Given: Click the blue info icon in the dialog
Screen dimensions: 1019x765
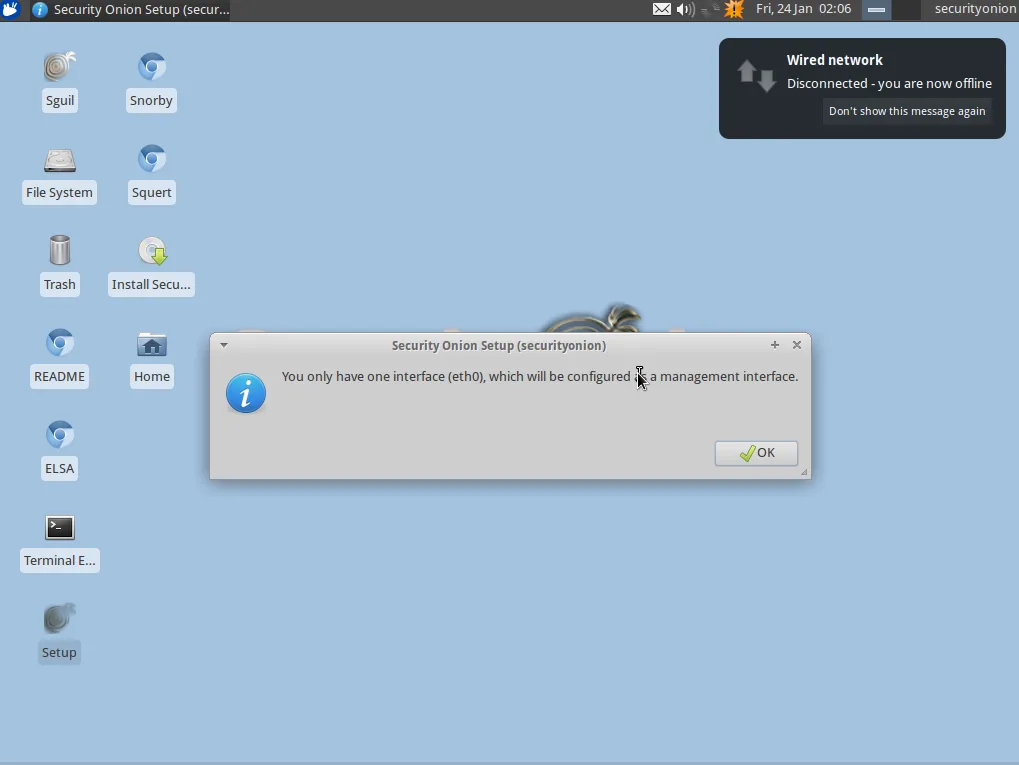Looking at the screenshot, I should (246, 393).
